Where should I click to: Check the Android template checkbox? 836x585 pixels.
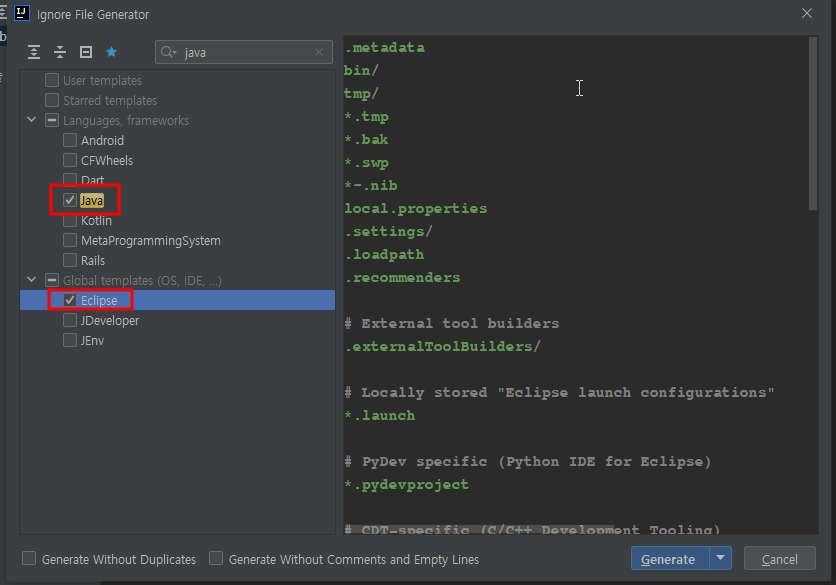pyautogui.click(x=70, y=140)
